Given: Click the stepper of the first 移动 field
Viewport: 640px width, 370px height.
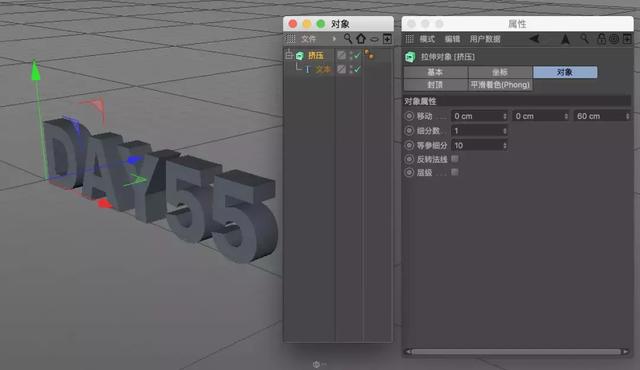Looking at the screenshot, I should click(x=505, y=116).
